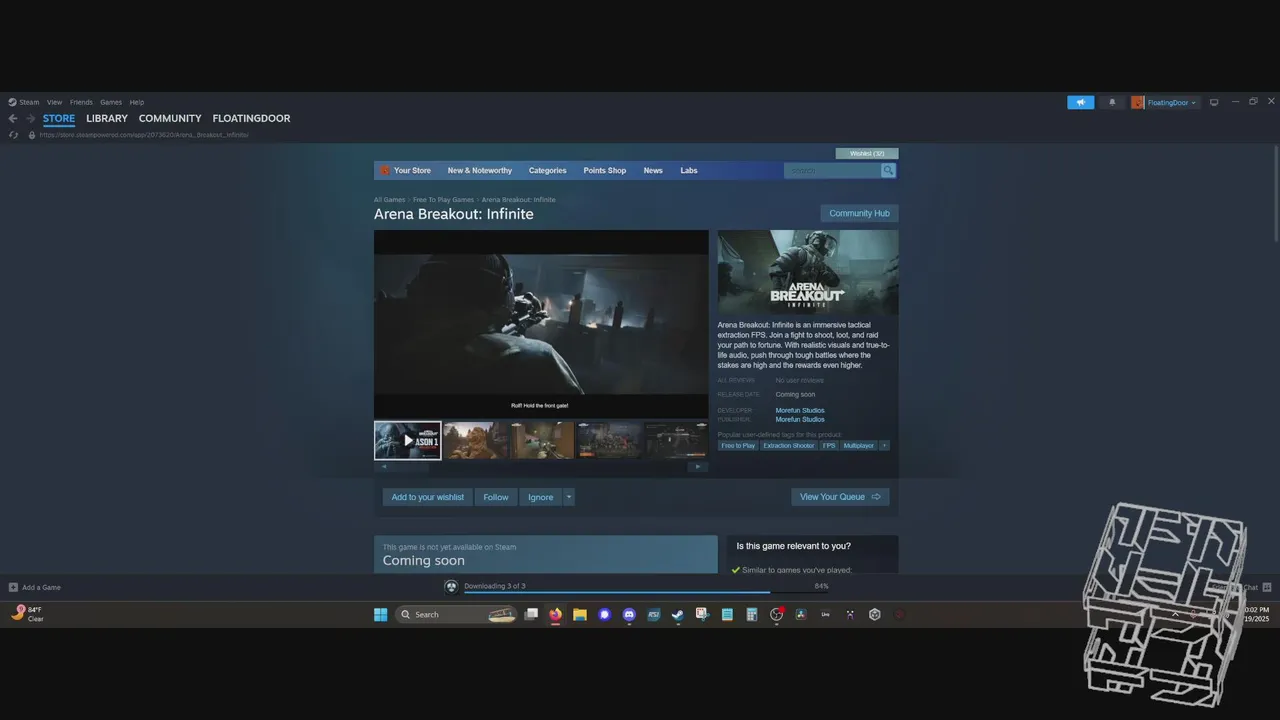Click View Your Queue
The width and height of the screenshot is (1280, 720).
coord(840,497)
